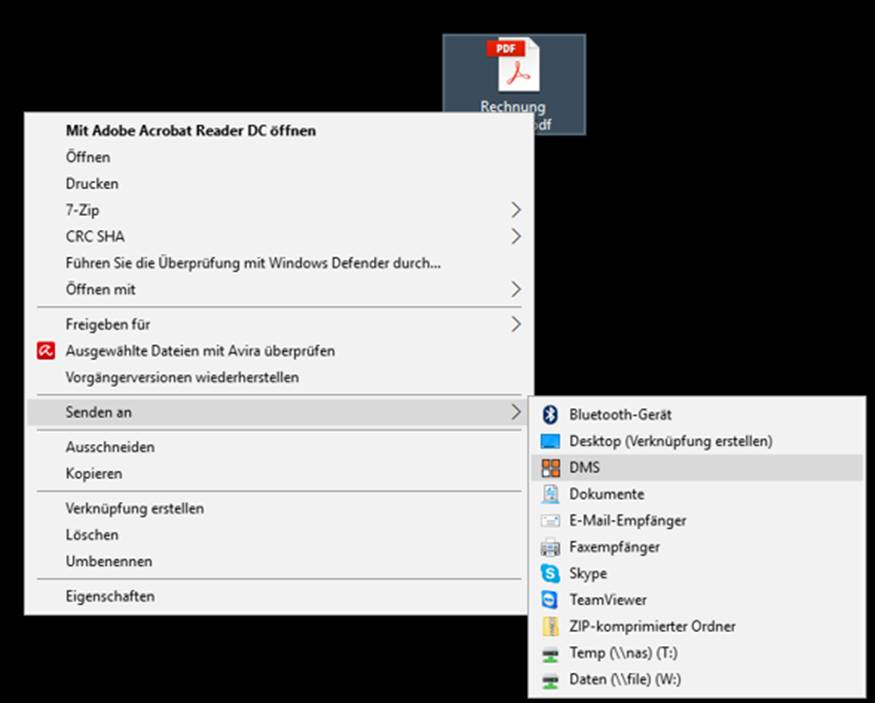Open the 7-Zip menu entry
The height and width of the screenshot is (703, 875).
tap(279, 210)
